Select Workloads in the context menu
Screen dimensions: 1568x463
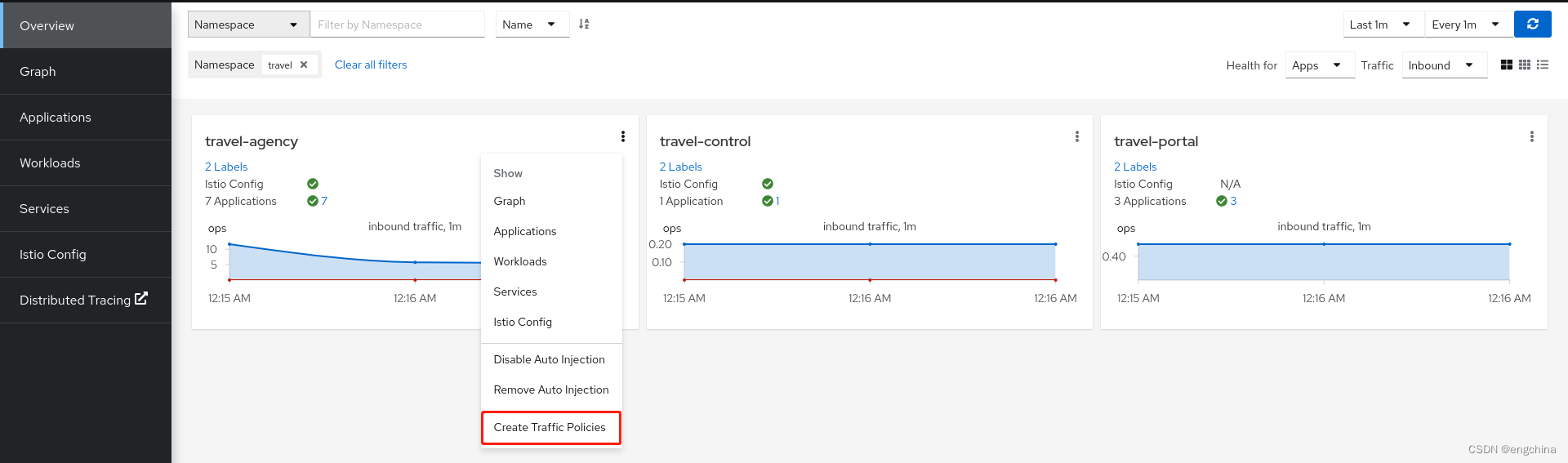[551, 261]
